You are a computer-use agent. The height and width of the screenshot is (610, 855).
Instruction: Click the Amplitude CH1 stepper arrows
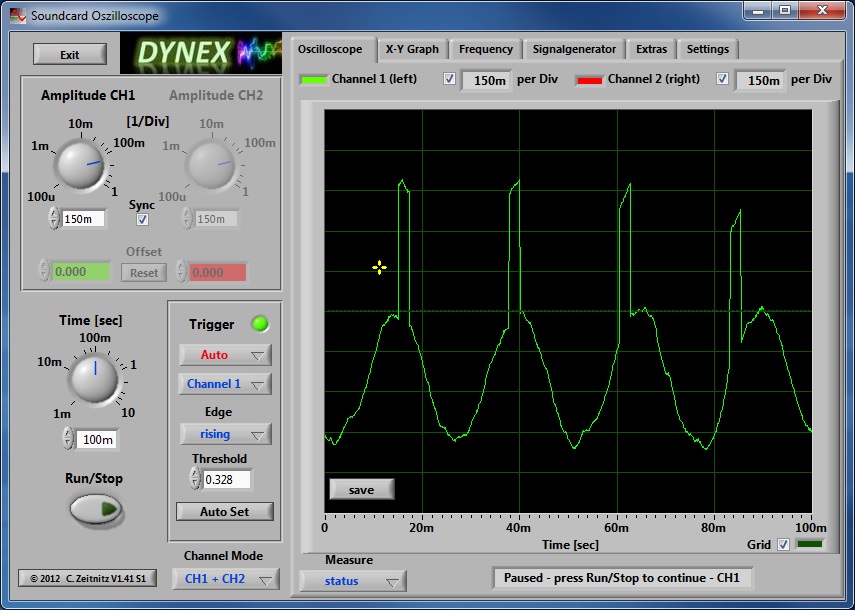click(x=53, y=218)
